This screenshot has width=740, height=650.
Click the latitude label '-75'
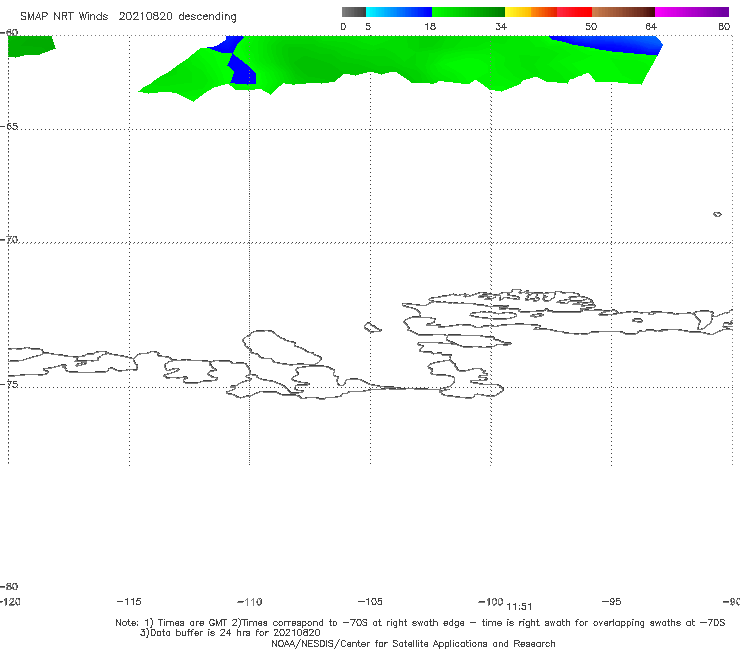pyautogui.click(x=9, y=384)
